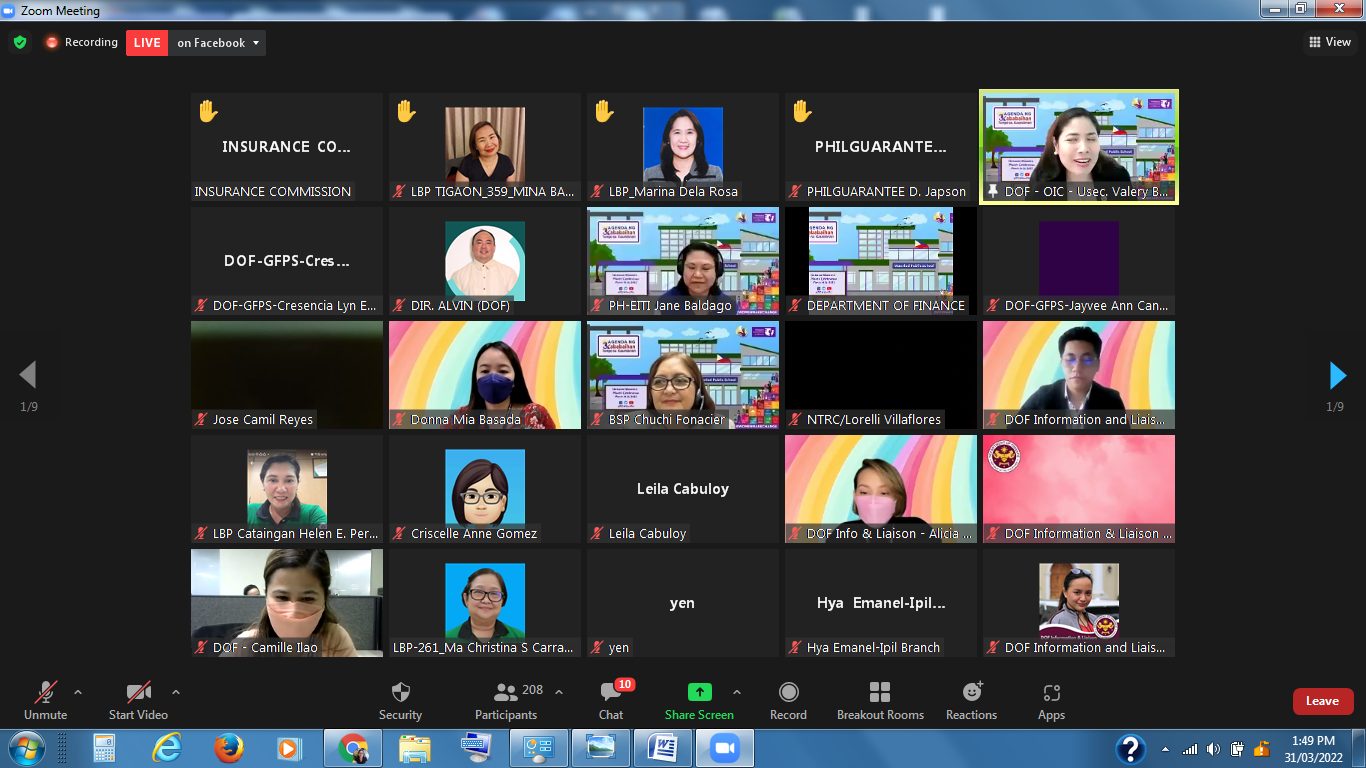Select the DOF - Camille Ilao video tile
The image size is (1366, 768).
pyautogui.click(x=287, y=603)
